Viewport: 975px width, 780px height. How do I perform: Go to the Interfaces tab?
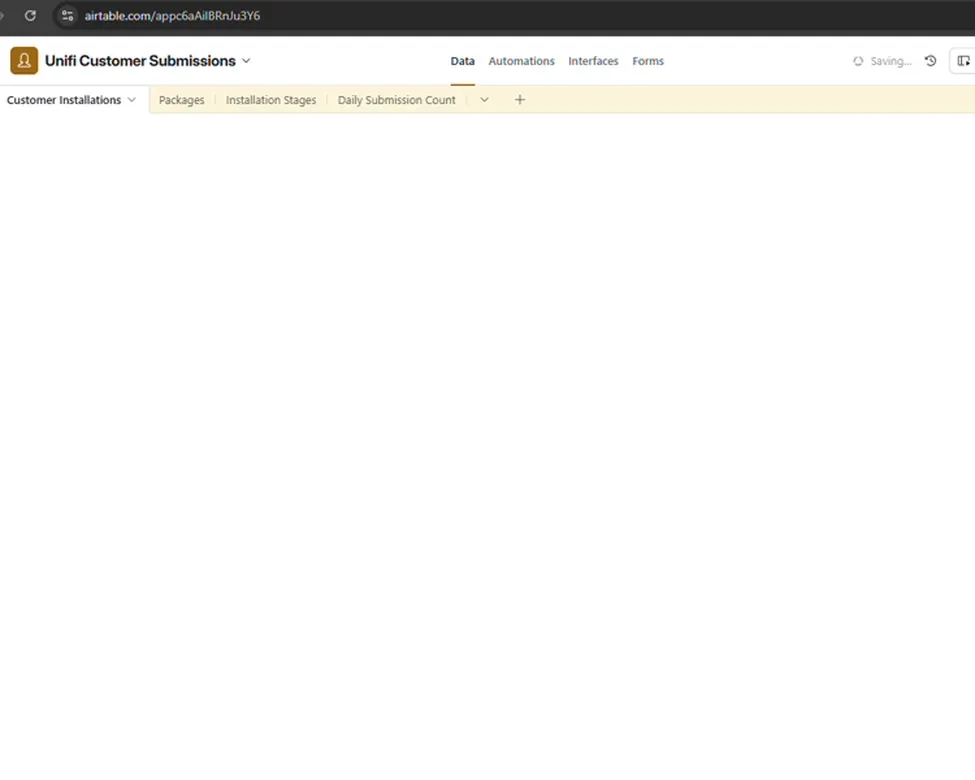coord(593,61)
